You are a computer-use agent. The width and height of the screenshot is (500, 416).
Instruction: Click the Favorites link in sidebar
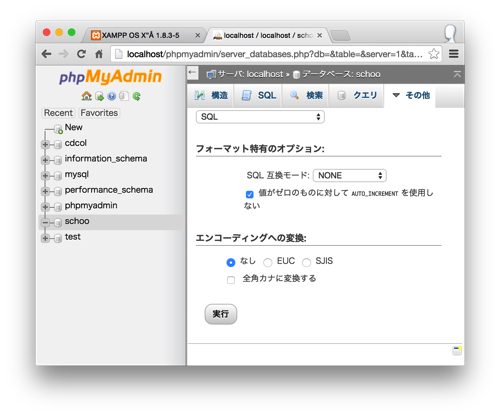(x=99, y=113)
